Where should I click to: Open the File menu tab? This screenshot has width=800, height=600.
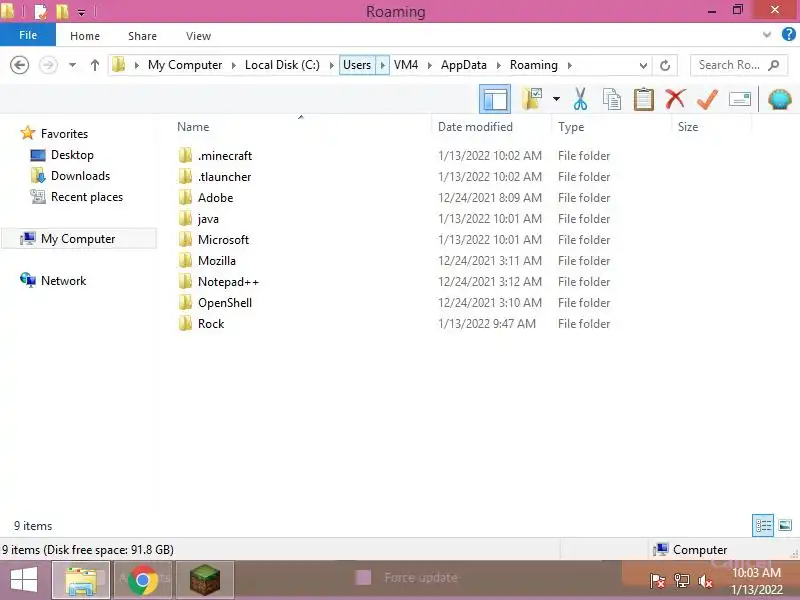pyautogui.click(x=28, y=35)
